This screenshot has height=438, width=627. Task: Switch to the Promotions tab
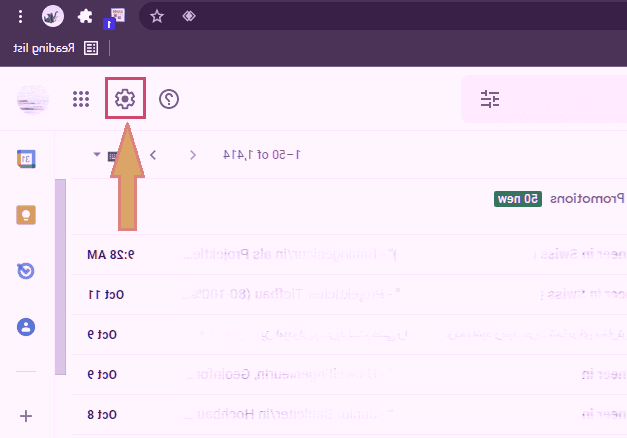pyautogui.click(x=585, y=199)
